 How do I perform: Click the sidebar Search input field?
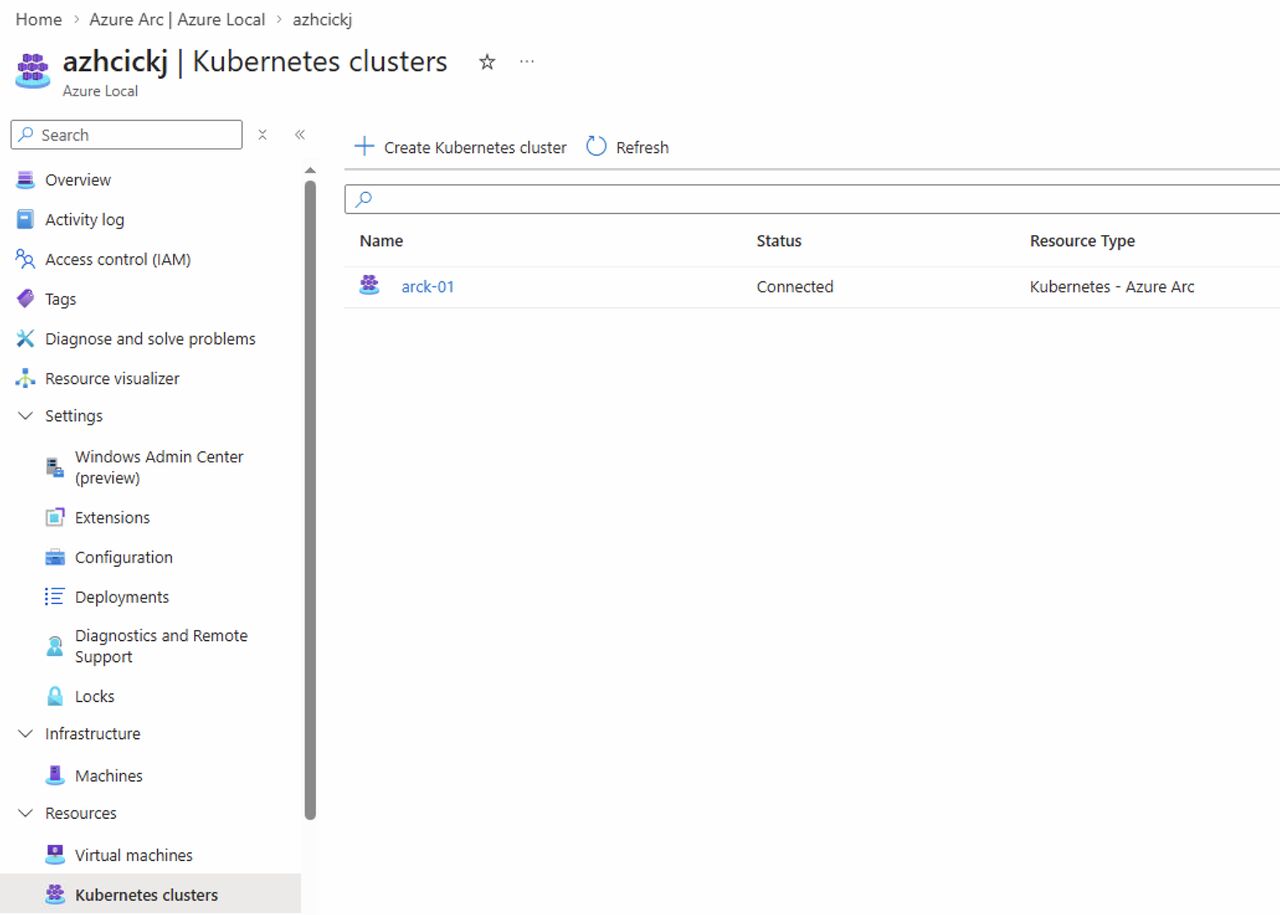coord(135,135)
